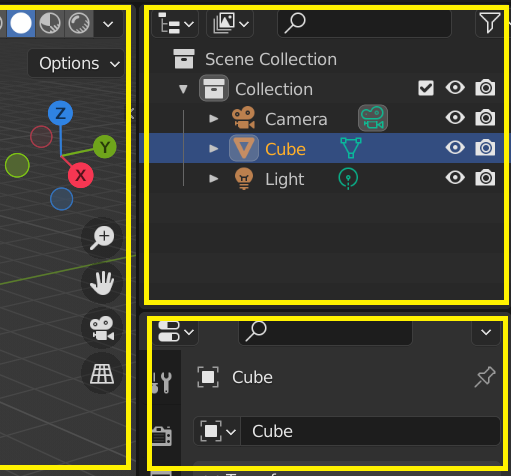Expand the Light tree item
Image resolution: width=511 pixels, height=476 pixels.
(x=214, y=179)
